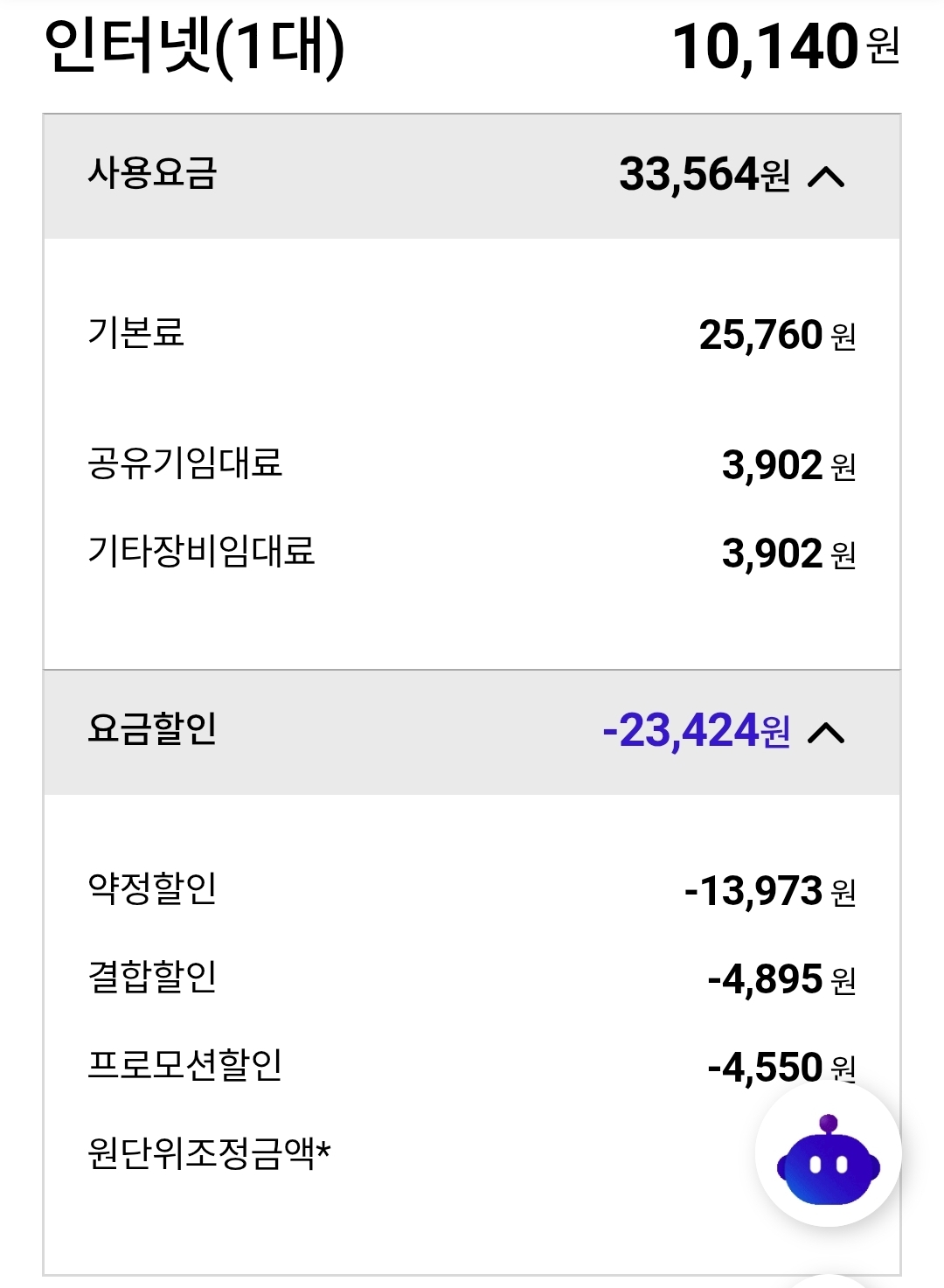944x1288 pixels.
Task: Select the 기본료 row label
Action: (x=136, y=333)
